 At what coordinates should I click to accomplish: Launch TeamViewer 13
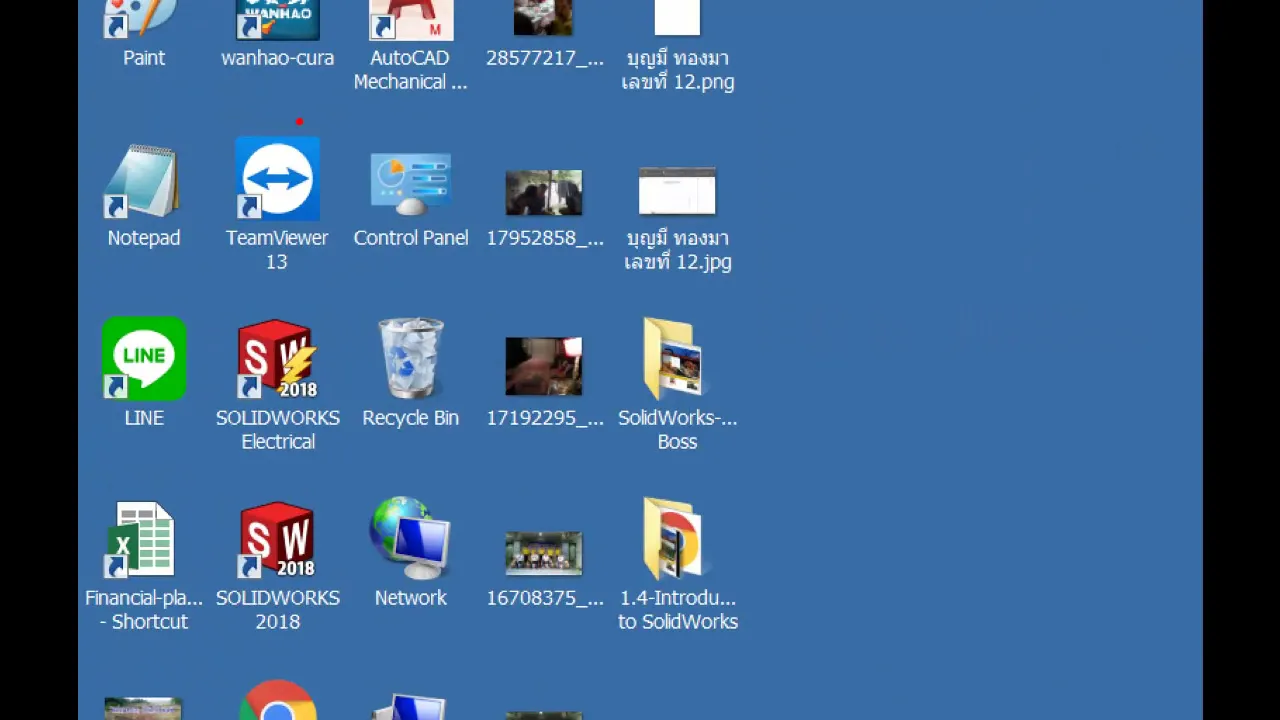pyautogui.click(x=277, y=180)
